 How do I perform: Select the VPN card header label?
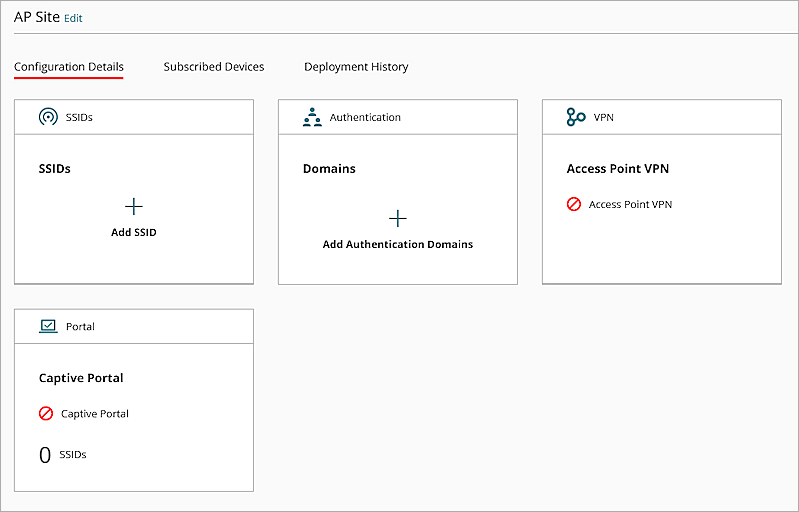point(603,117)
